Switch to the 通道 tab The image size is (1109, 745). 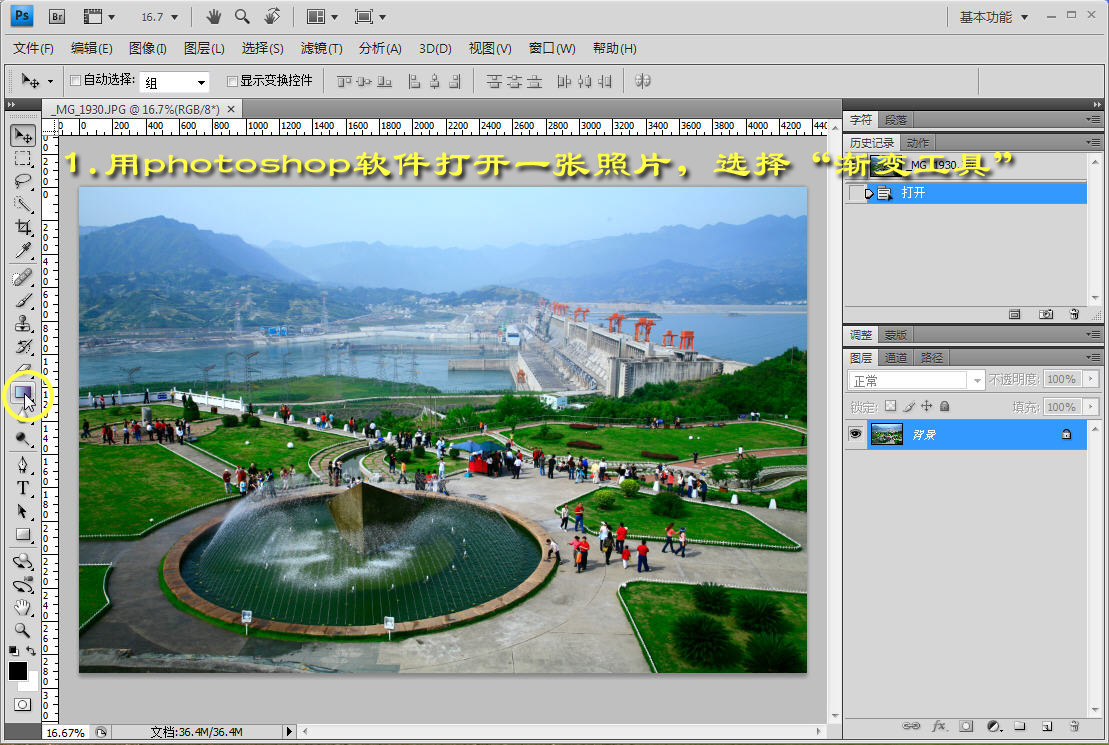click(896, 357)
